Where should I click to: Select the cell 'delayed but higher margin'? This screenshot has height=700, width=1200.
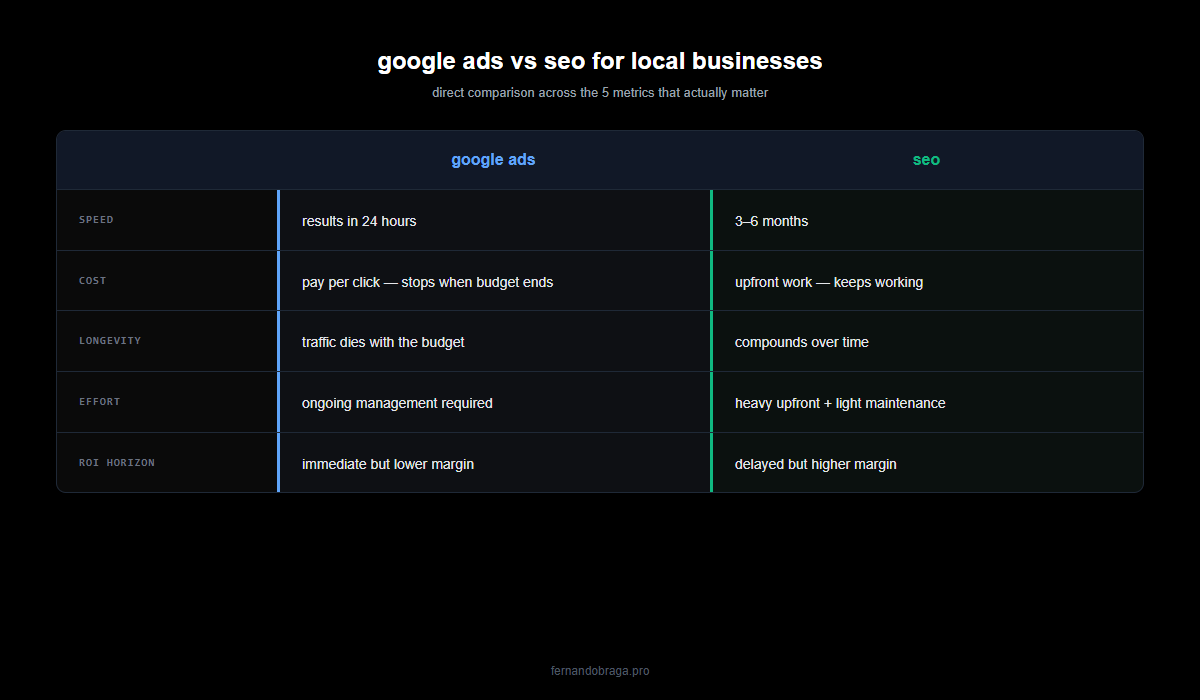click(927, 463)
